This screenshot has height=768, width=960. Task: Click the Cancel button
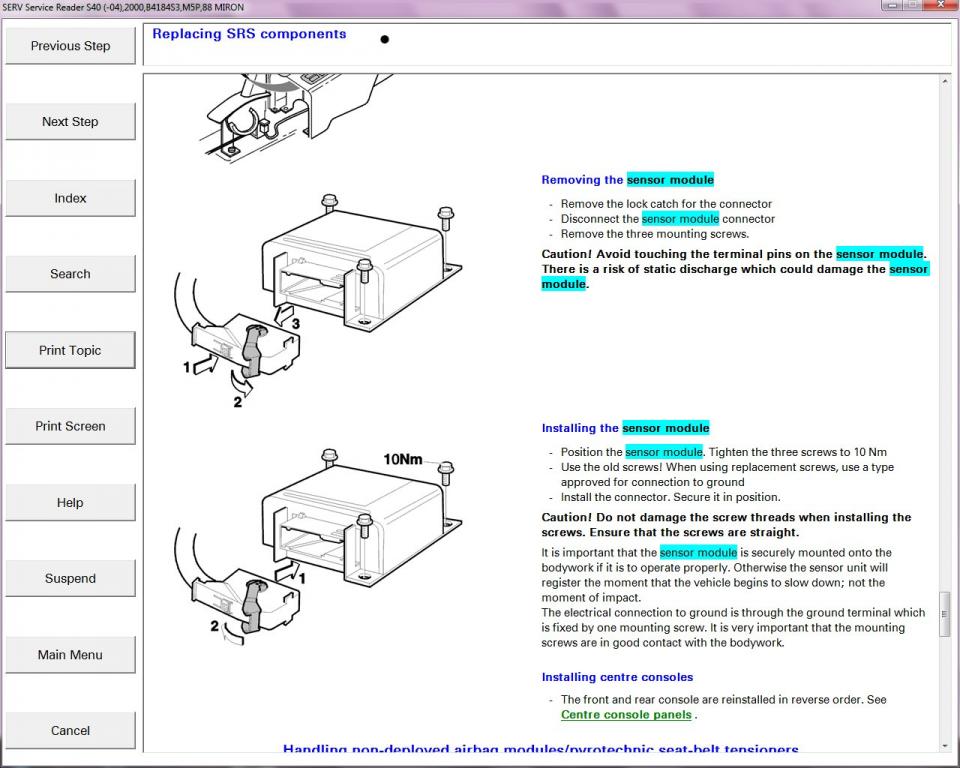pyautogui.click(x=70, y=731)
